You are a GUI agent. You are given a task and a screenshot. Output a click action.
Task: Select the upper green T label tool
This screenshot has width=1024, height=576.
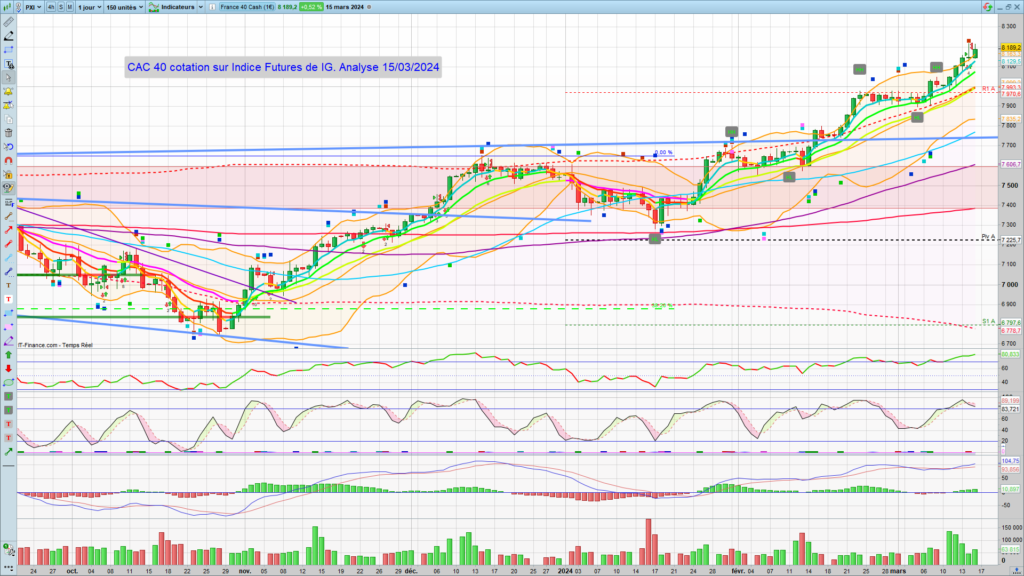click(x=8, y=396)
